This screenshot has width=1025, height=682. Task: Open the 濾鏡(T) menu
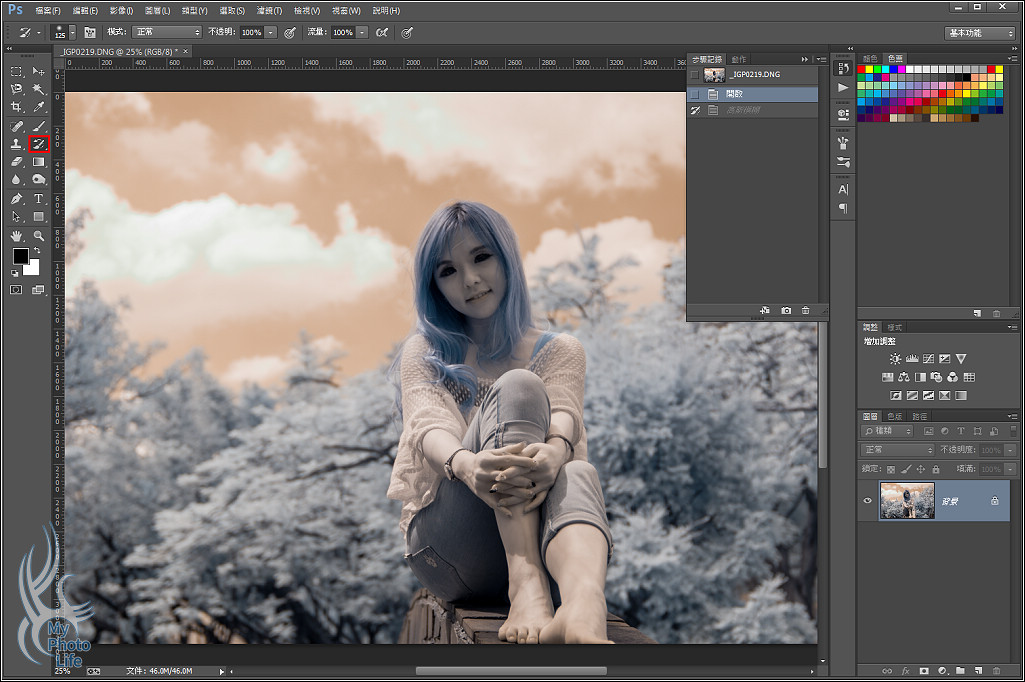pos(269,10)
